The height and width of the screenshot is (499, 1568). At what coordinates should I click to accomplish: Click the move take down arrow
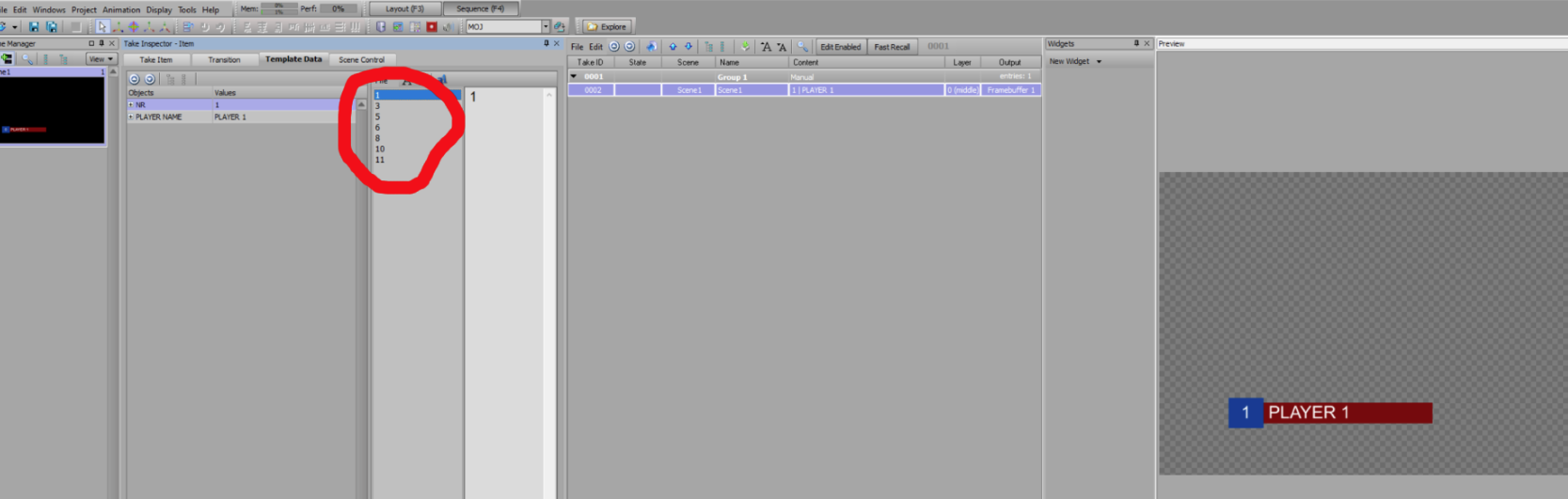[689, 46]
